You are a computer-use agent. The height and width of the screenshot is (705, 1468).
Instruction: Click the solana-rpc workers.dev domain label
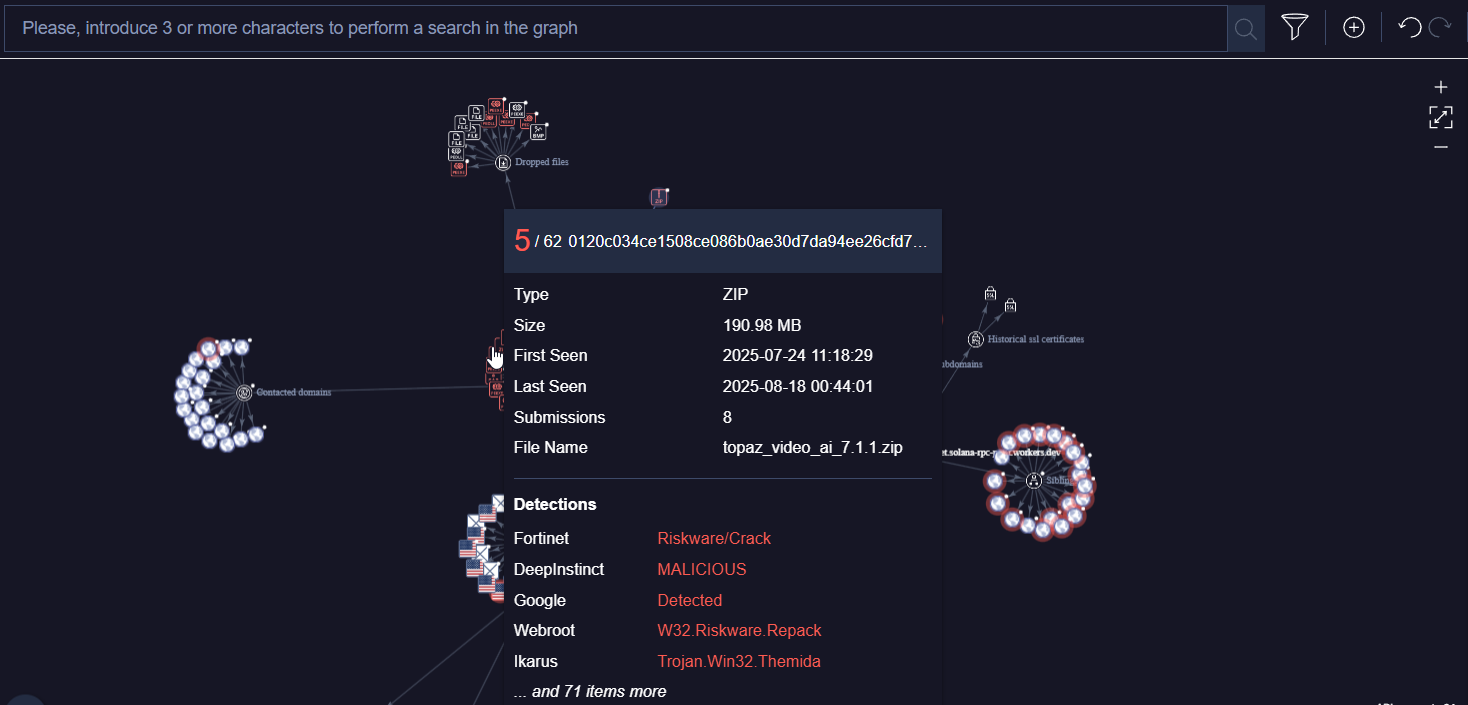[1001, 452]
